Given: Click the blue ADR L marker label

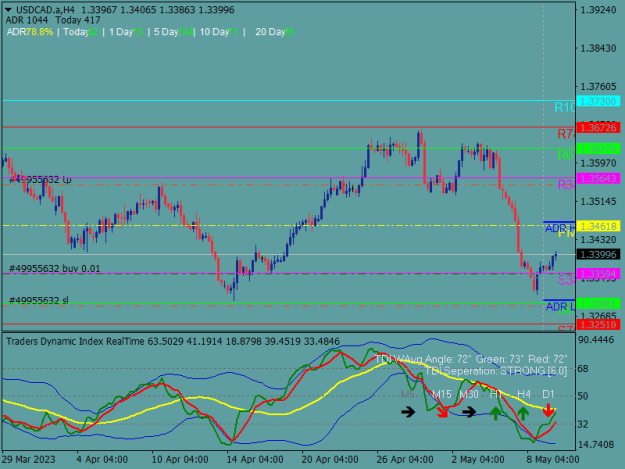Looking at the screenshot, I should click(x=560, y=306).
